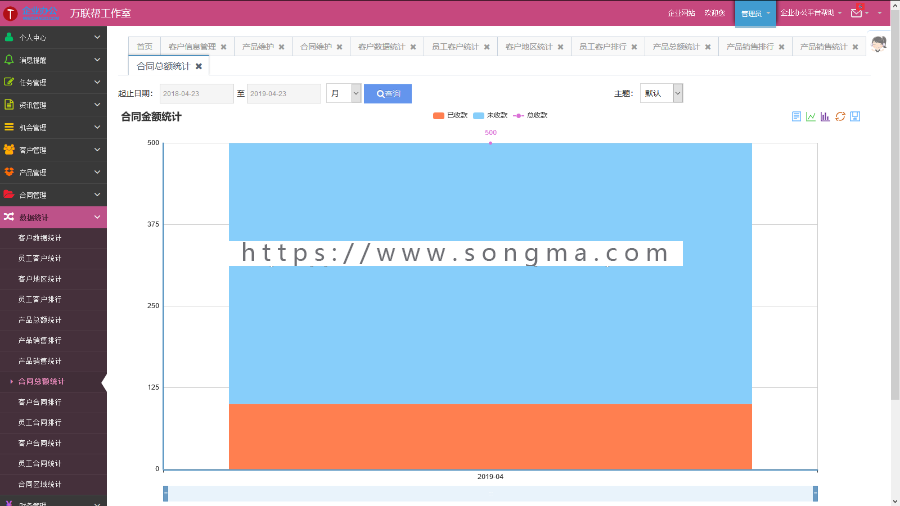Close the 客户信息管理 tab
This screenshot has width=900, height=506.
(223, 47)
